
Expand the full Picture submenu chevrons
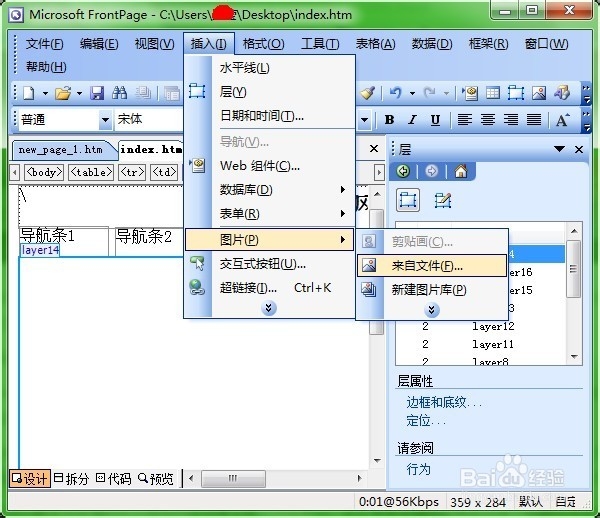coord(432,309)
